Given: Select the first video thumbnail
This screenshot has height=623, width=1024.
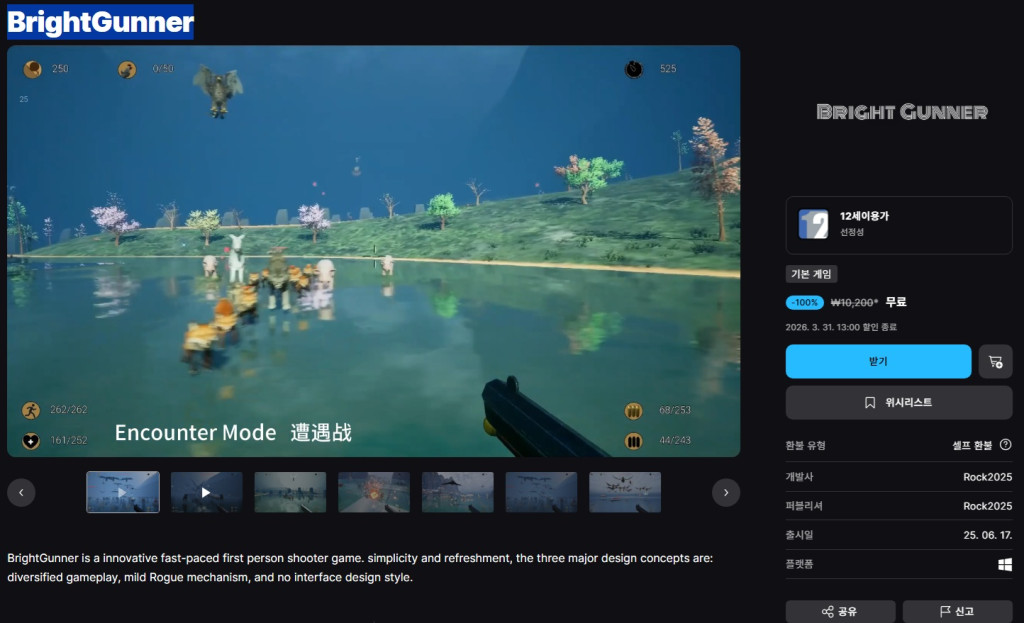Looking at the screenshot, I should click(123, 492).
